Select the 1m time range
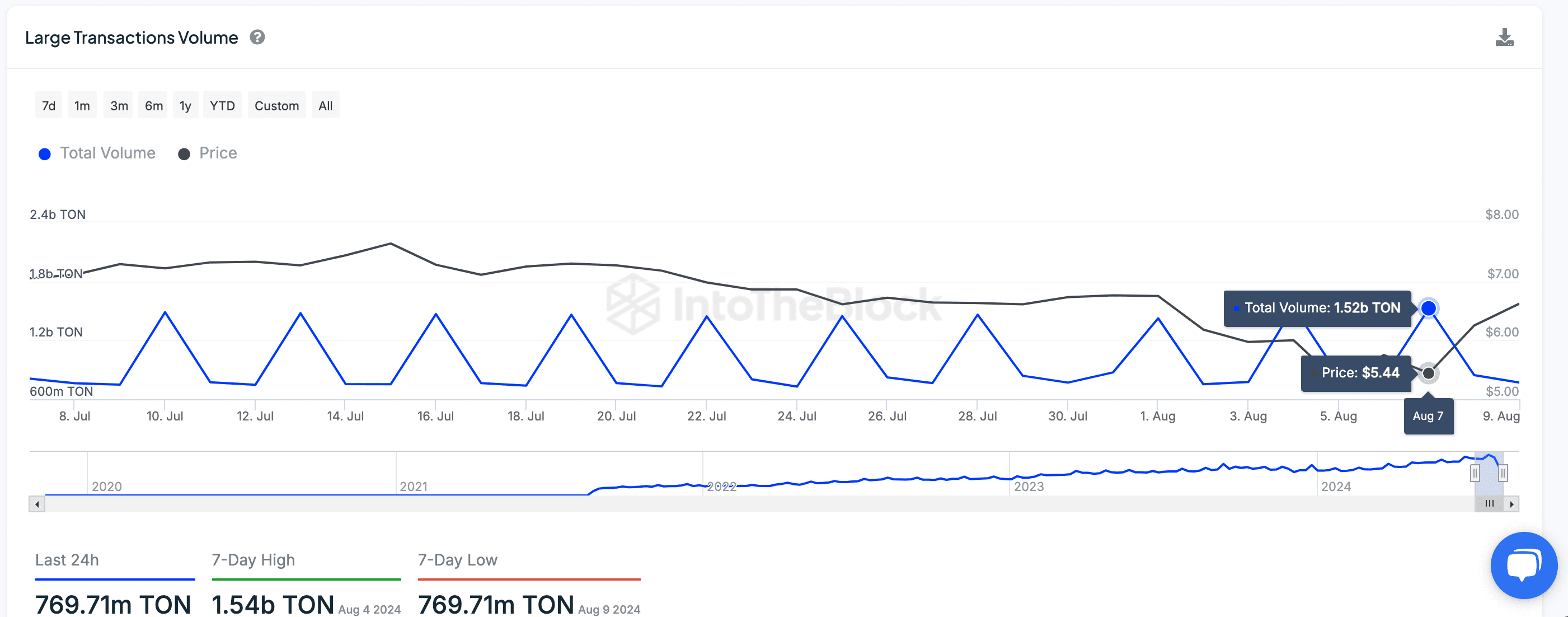The height and width of the screenshot is (617, 1568). [x=82, y=106]
